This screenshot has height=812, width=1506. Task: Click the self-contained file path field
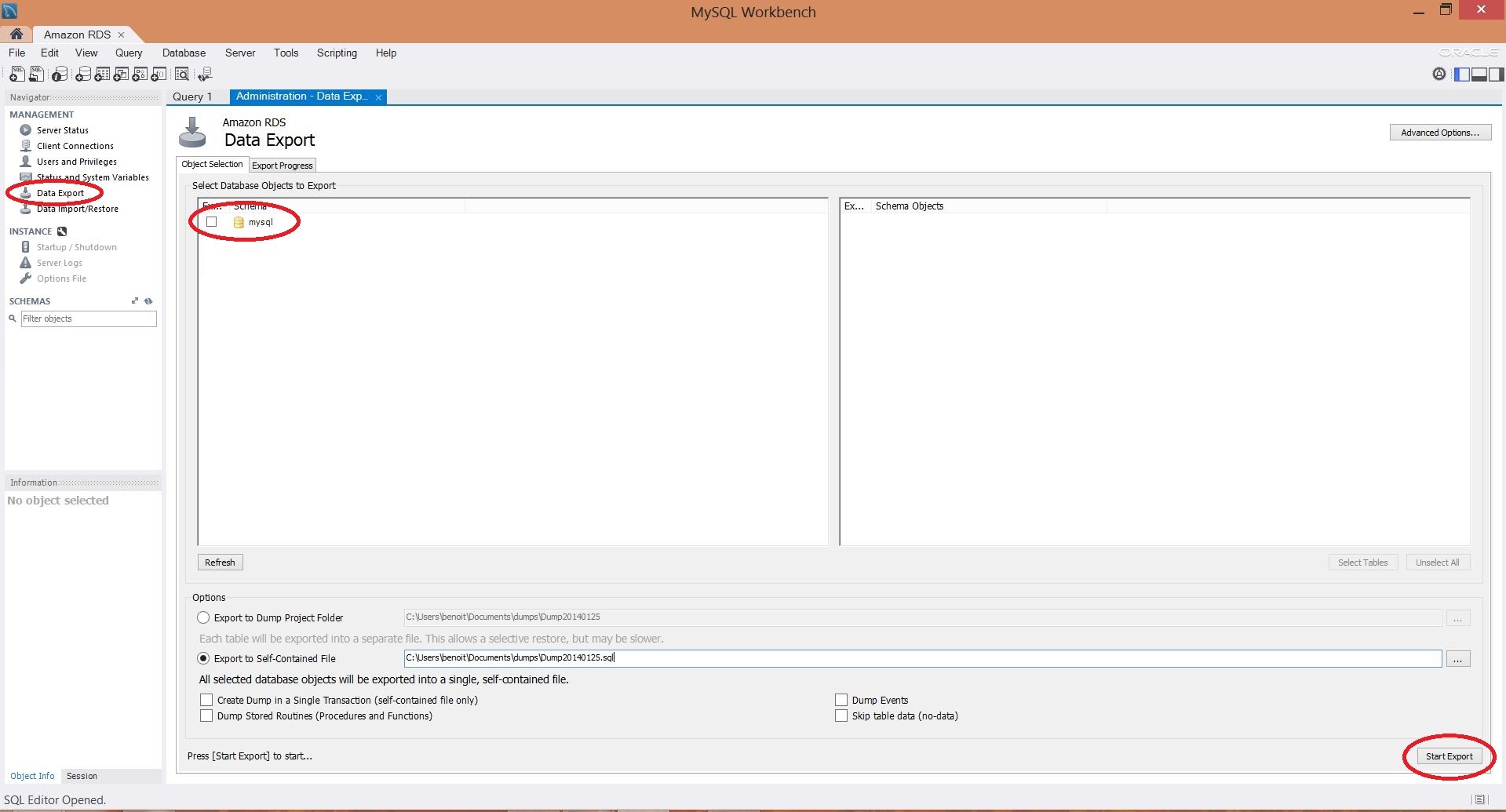[x=922, y=658]
